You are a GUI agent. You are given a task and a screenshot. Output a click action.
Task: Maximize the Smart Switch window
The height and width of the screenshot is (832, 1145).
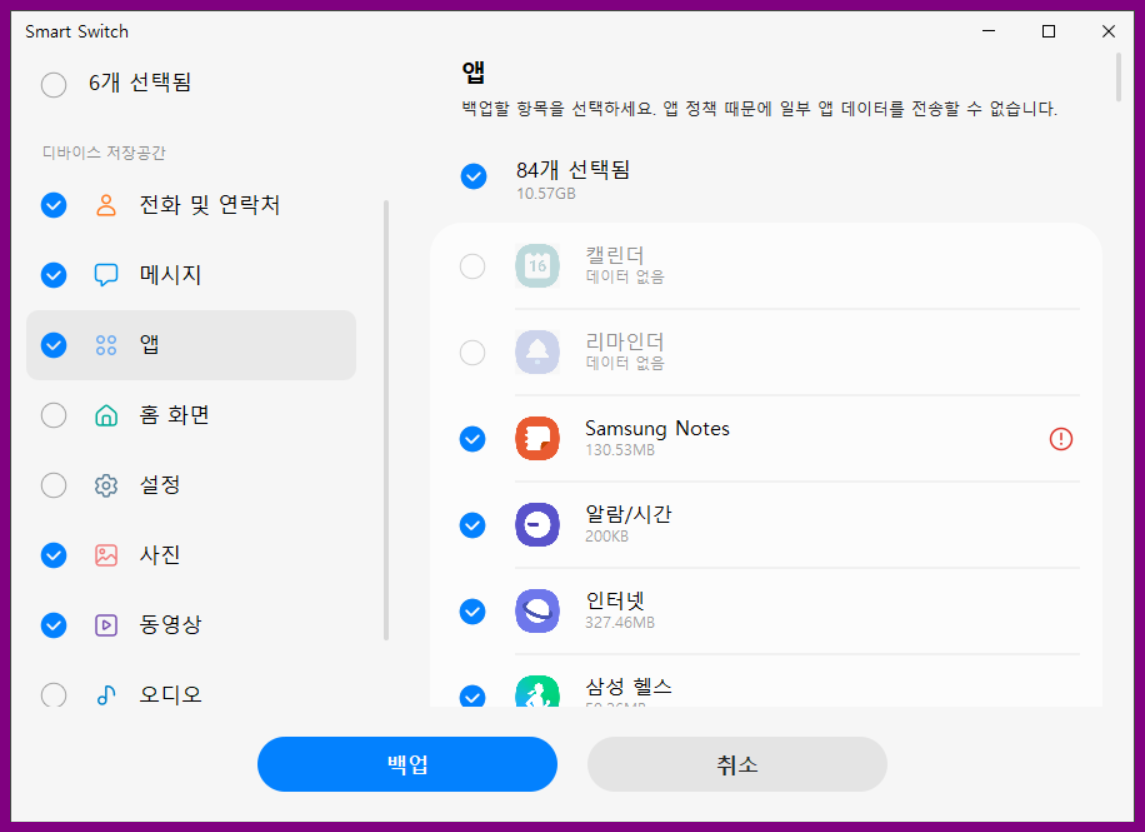[1049, 31]
